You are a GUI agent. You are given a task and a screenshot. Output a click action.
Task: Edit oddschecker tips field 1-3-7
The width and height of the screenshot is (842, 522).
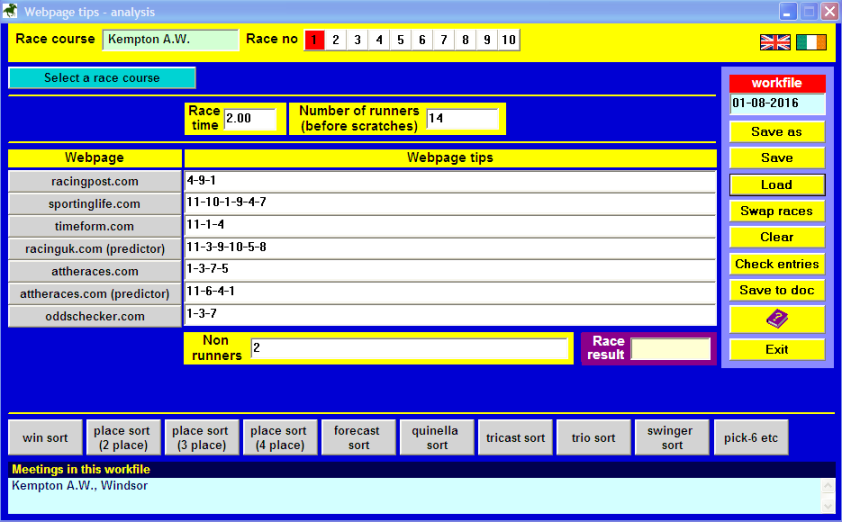451,316
